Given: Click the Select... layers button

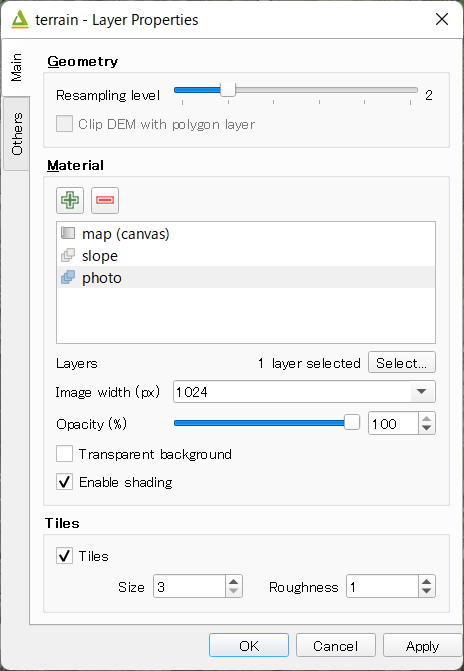Looking at the screenshot, I should point(402,363).
